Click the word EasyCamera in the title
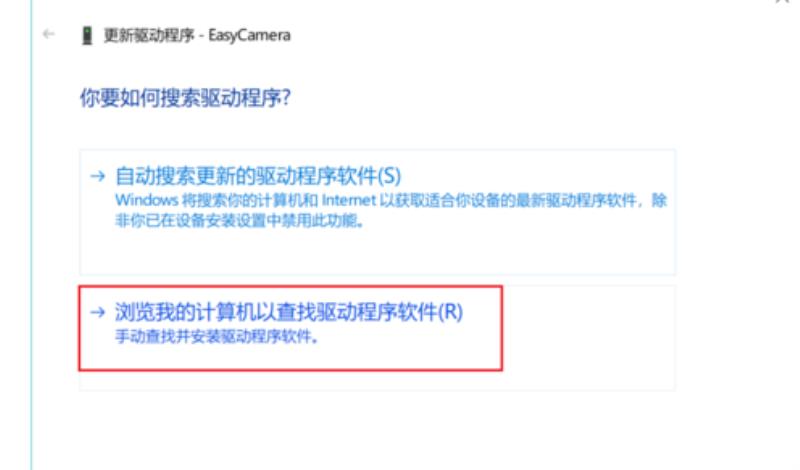This screenshot has height=470, width=800. coord(249,35)
